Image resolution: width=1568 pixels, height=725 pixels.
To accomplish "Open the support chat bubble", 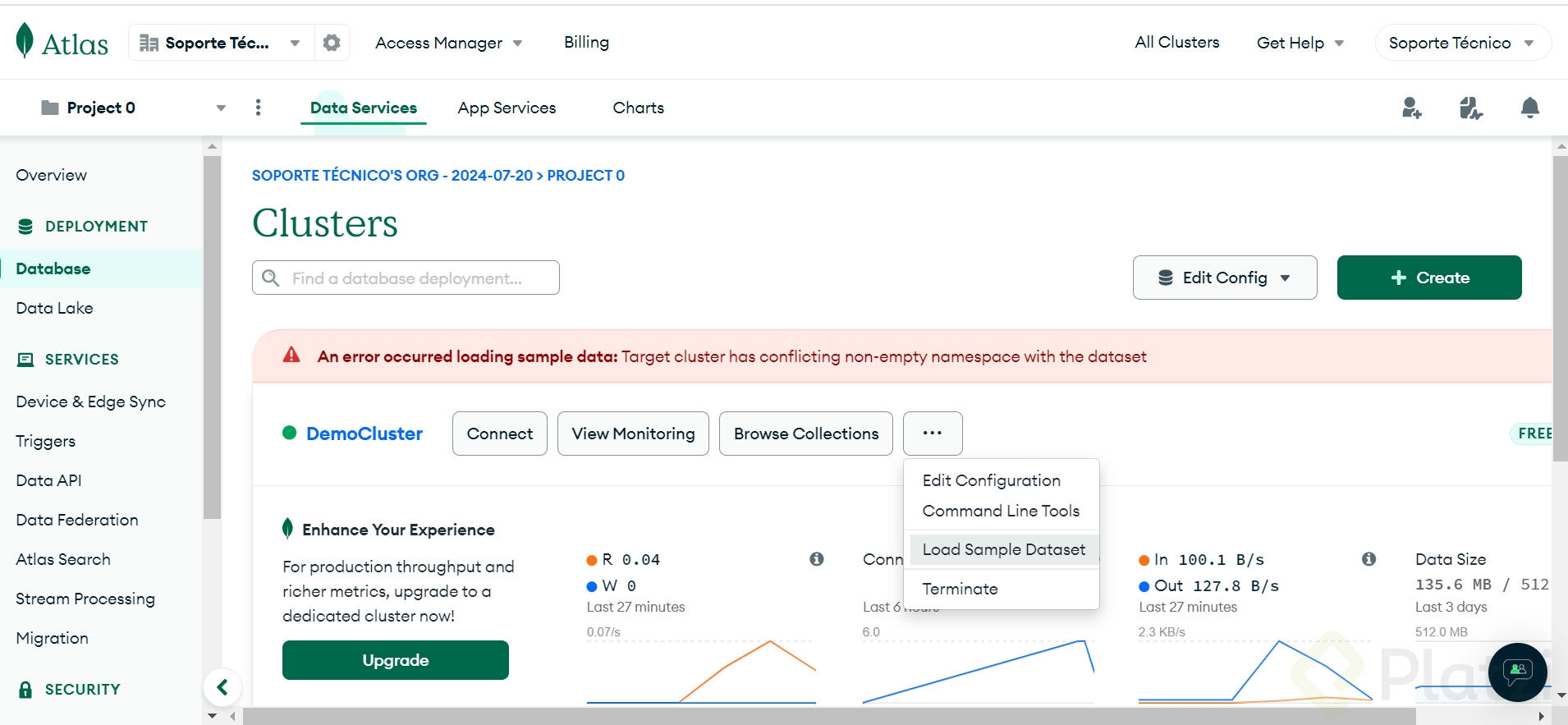I will 1518,672.
